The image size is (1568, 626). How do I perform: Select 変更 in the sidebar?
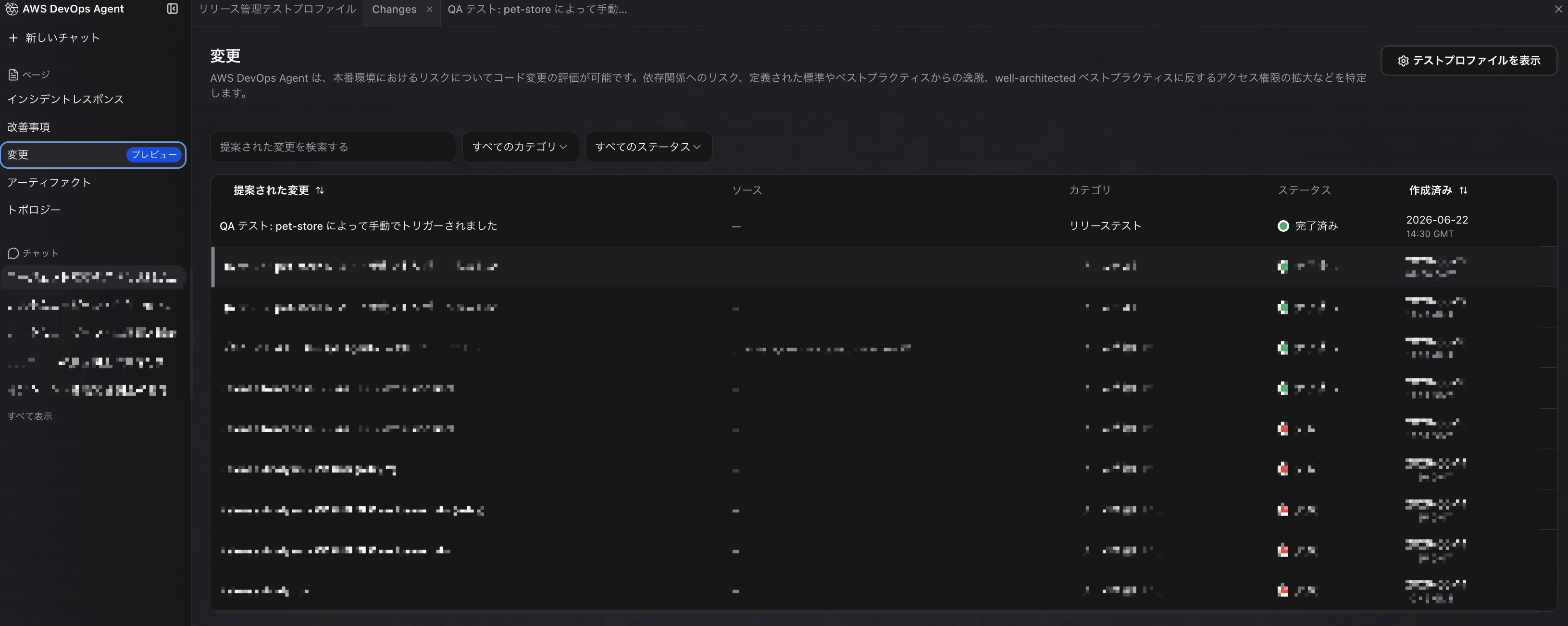[x=93, y=155]
